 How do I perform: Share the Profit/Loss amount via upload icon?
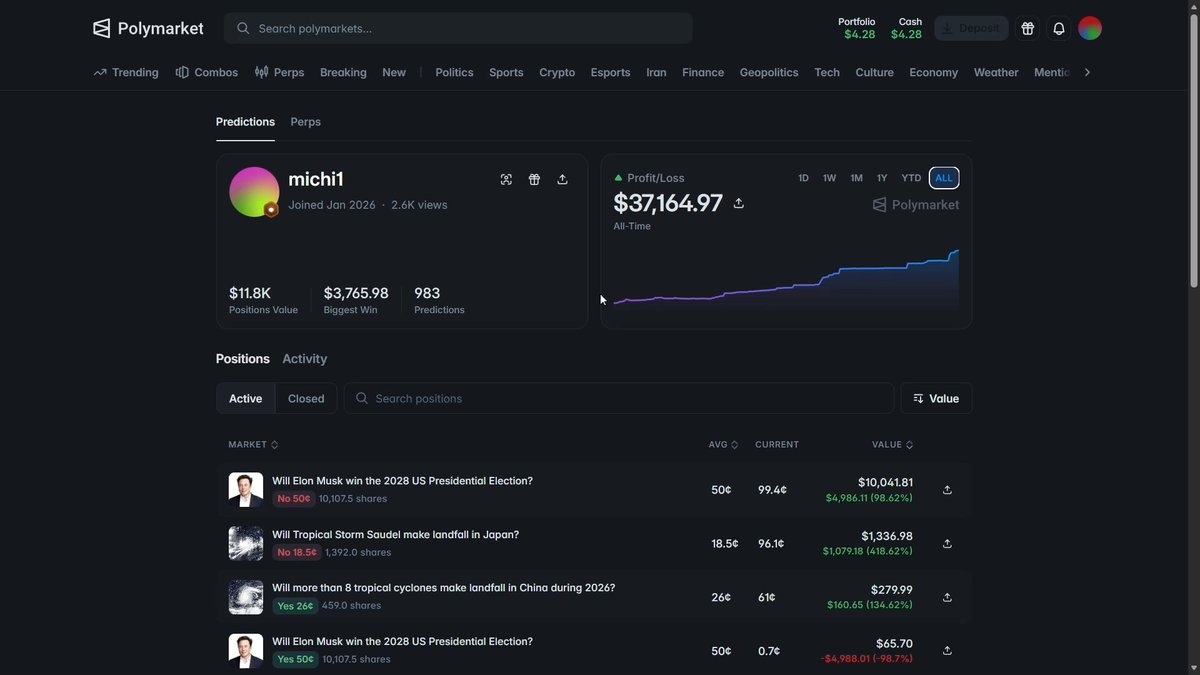pos(739,204)
